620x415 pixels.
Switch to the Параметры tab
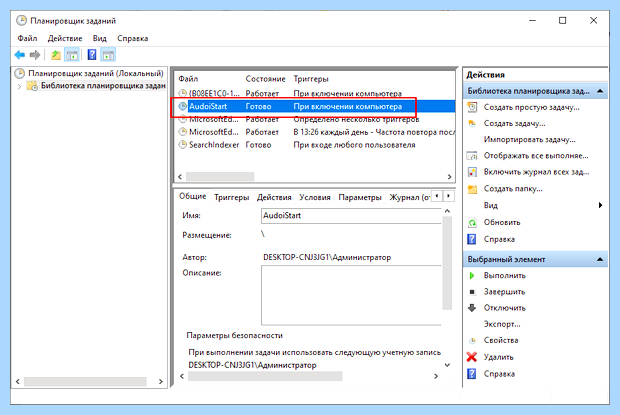pyautogui.click(x=360, y=197)
